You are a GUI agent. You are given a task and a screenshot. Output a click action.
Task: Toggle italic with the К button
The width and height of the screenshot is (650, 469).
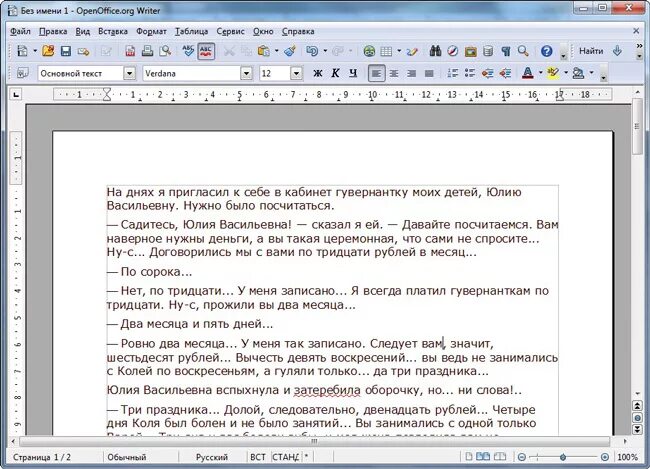pos(335,73)
